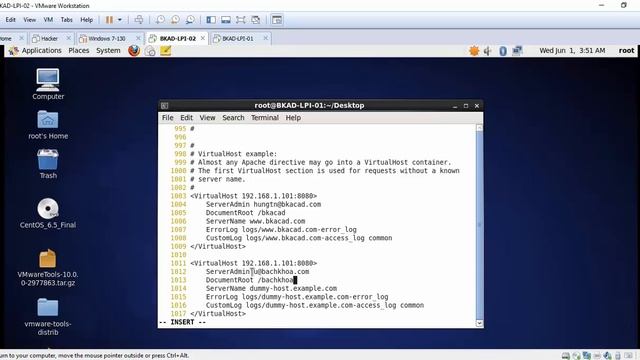Click the line "ServerAdmin hungtn@bkacad.com"

[x=263, y=204]
